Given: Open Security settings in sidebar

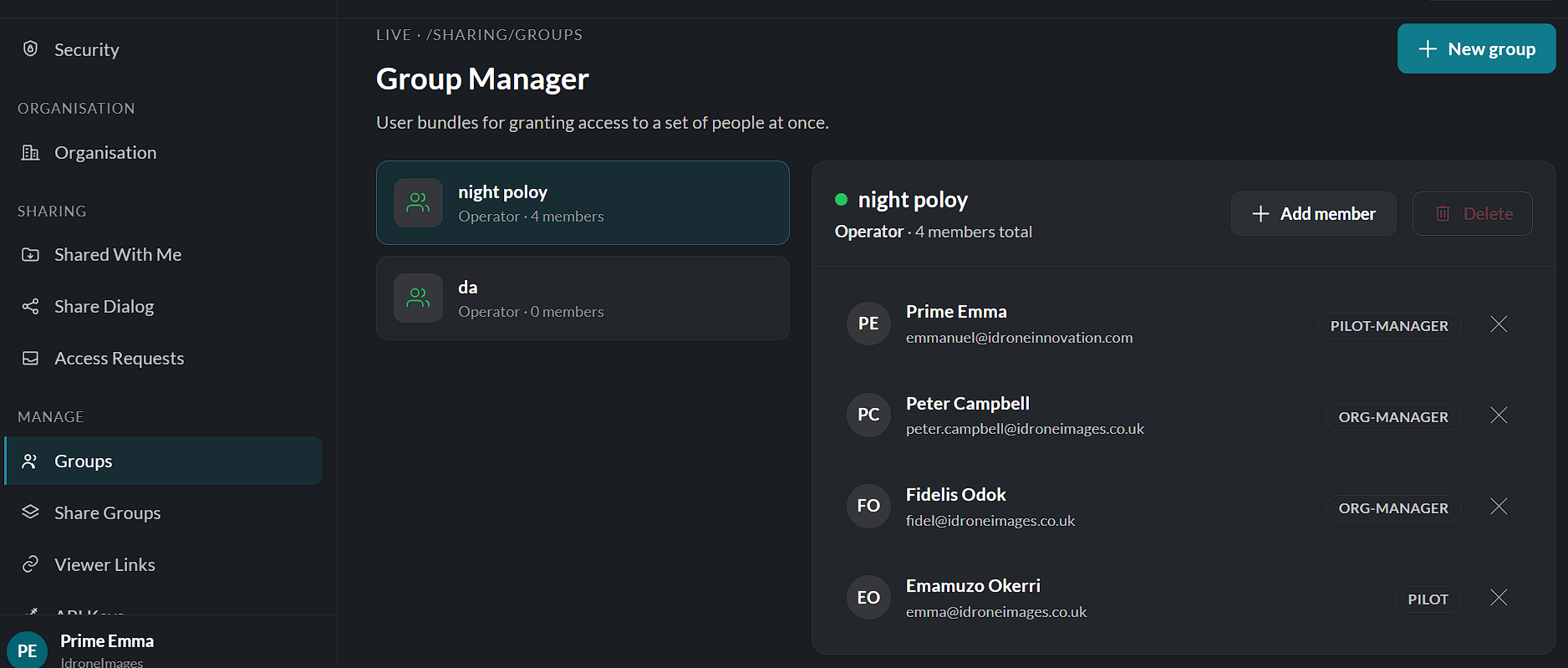Looking at the screenshot, I should (x=163, y=49).
